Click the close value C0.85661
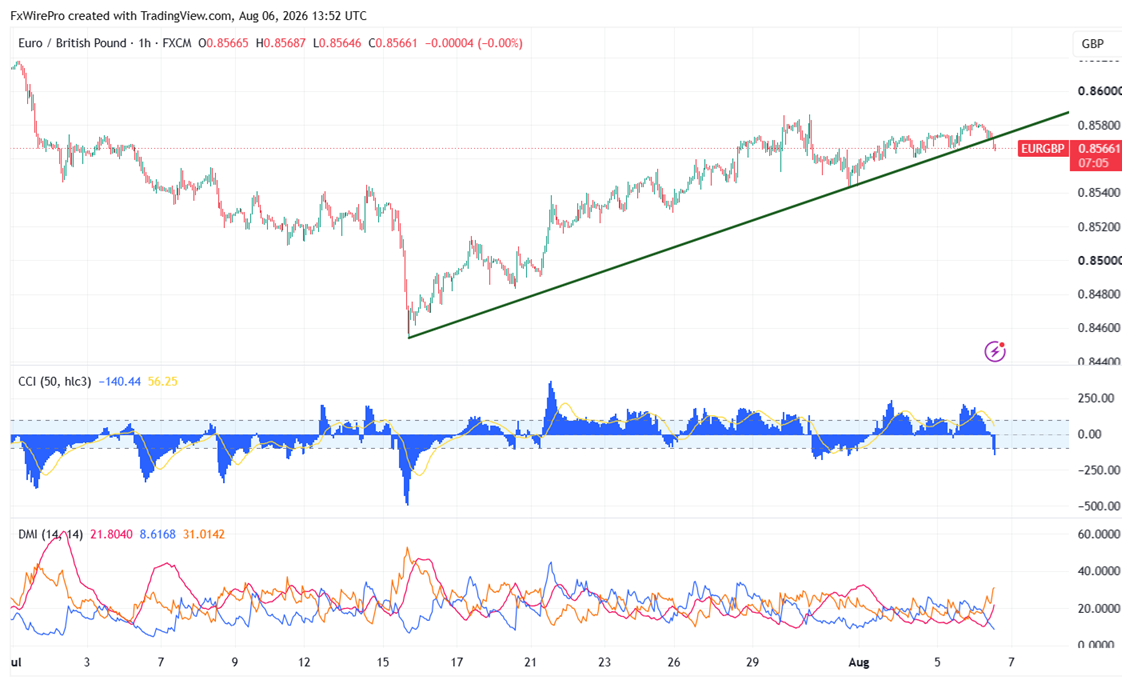 [393, 43]
